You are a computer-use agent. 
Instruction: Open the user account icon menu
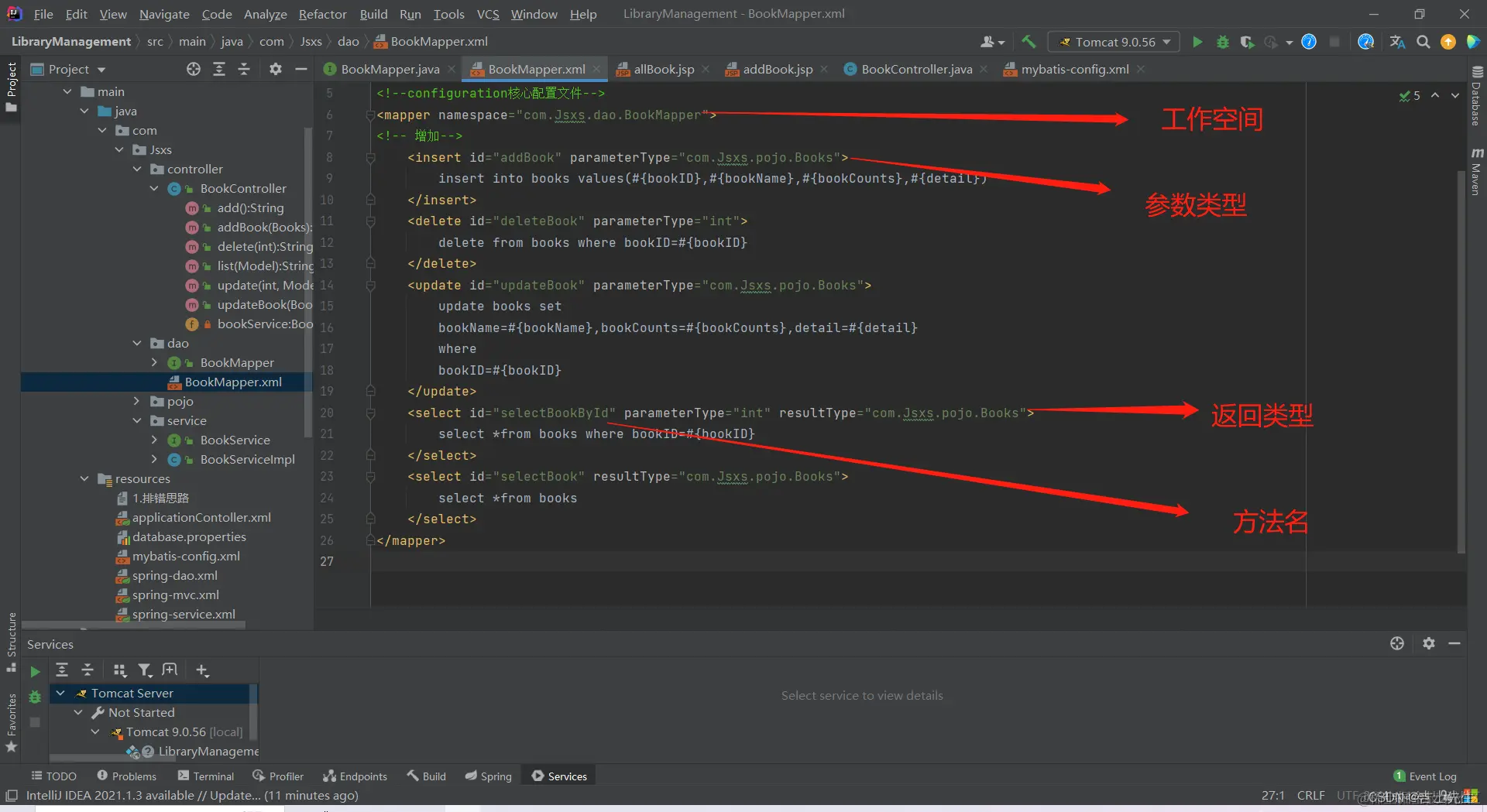992,42
